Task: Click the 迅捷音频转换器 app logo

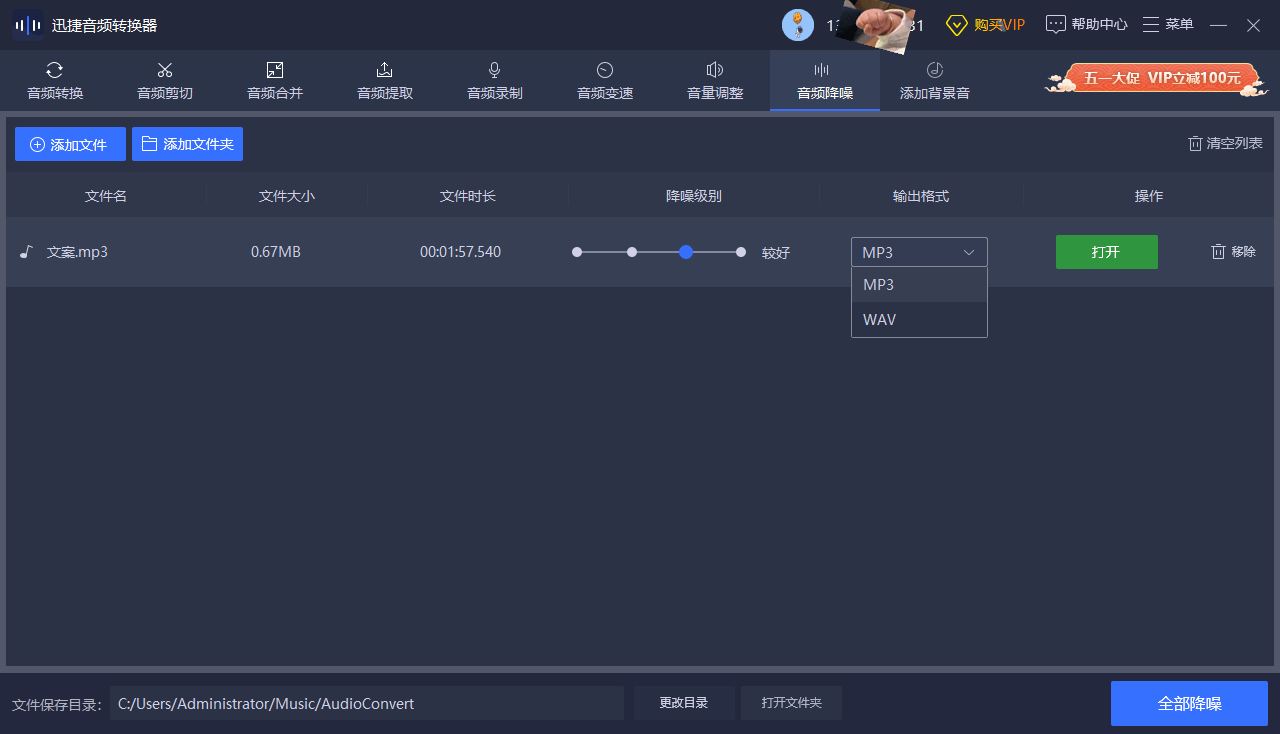Action: point(28,25)
